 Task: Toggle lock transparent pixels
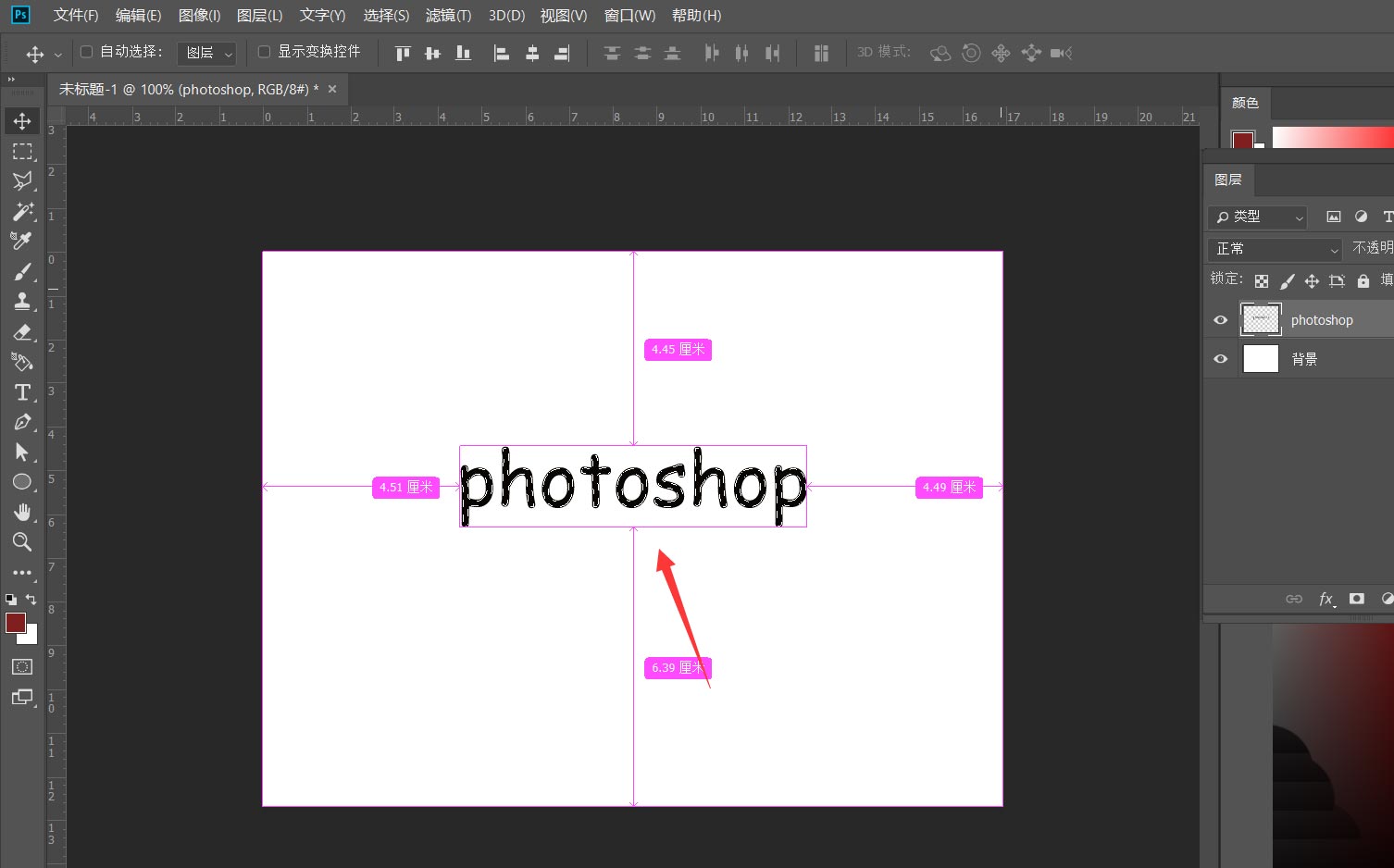point(1262,280)
